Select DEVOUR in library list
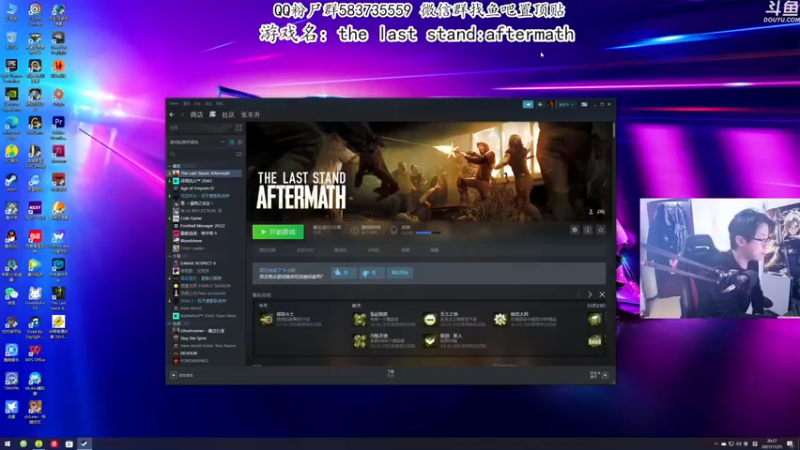This screenshot has height=450, width=800. tap(188, 353)
